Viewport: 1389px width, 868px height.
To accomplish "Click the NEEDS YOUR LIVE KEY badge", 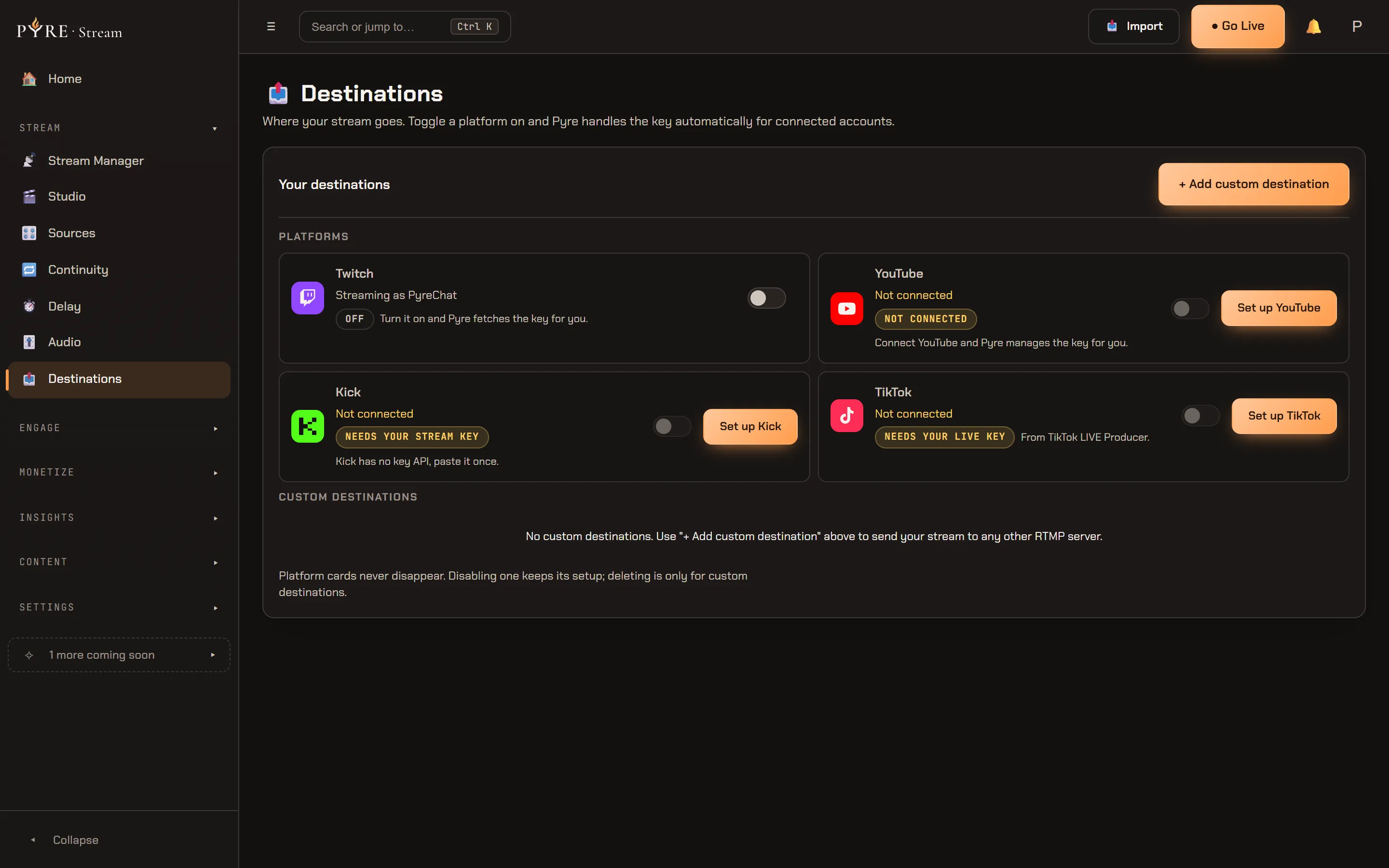I will tap(944, 437).
